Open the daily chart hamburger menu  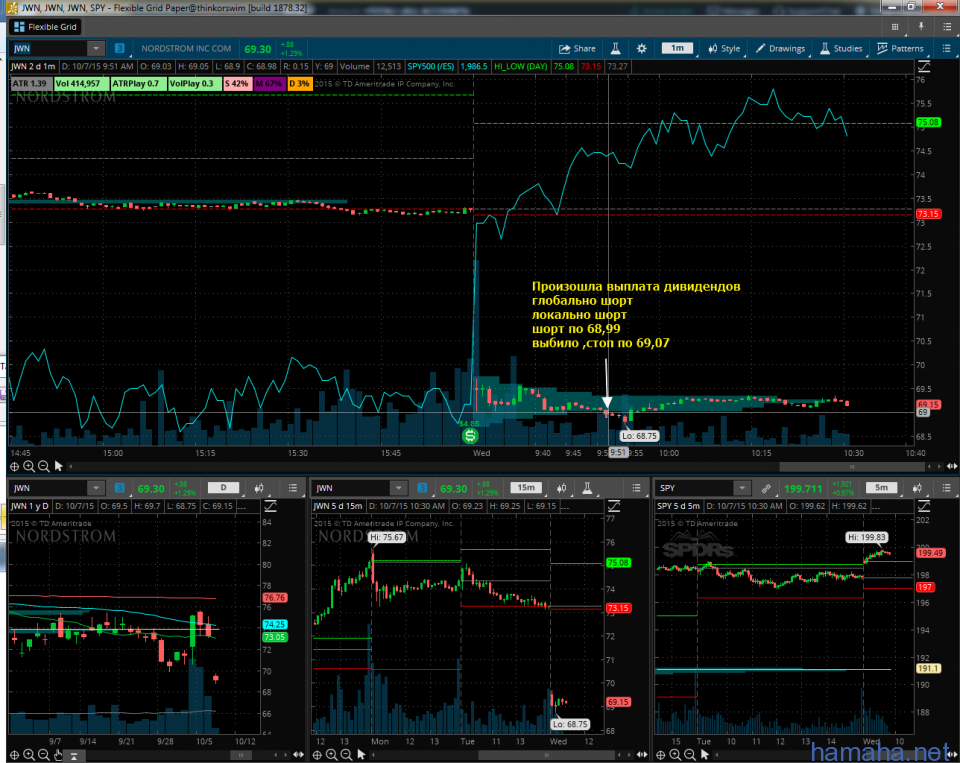click(x=293, y=488)
